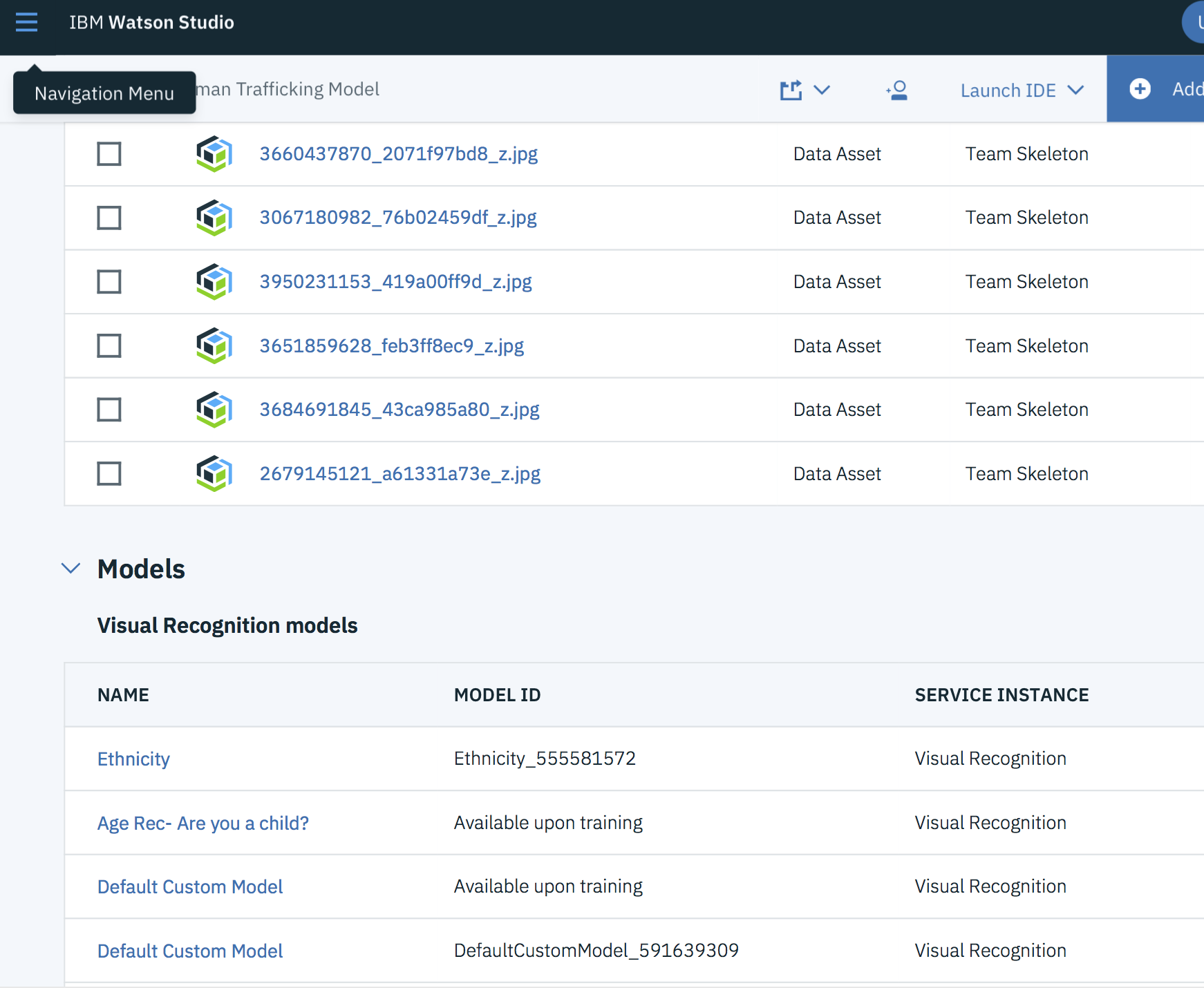Click the plus Add to project icon
The height and width of the screenshot is (988, 1204).
(x=1140, y=89)
